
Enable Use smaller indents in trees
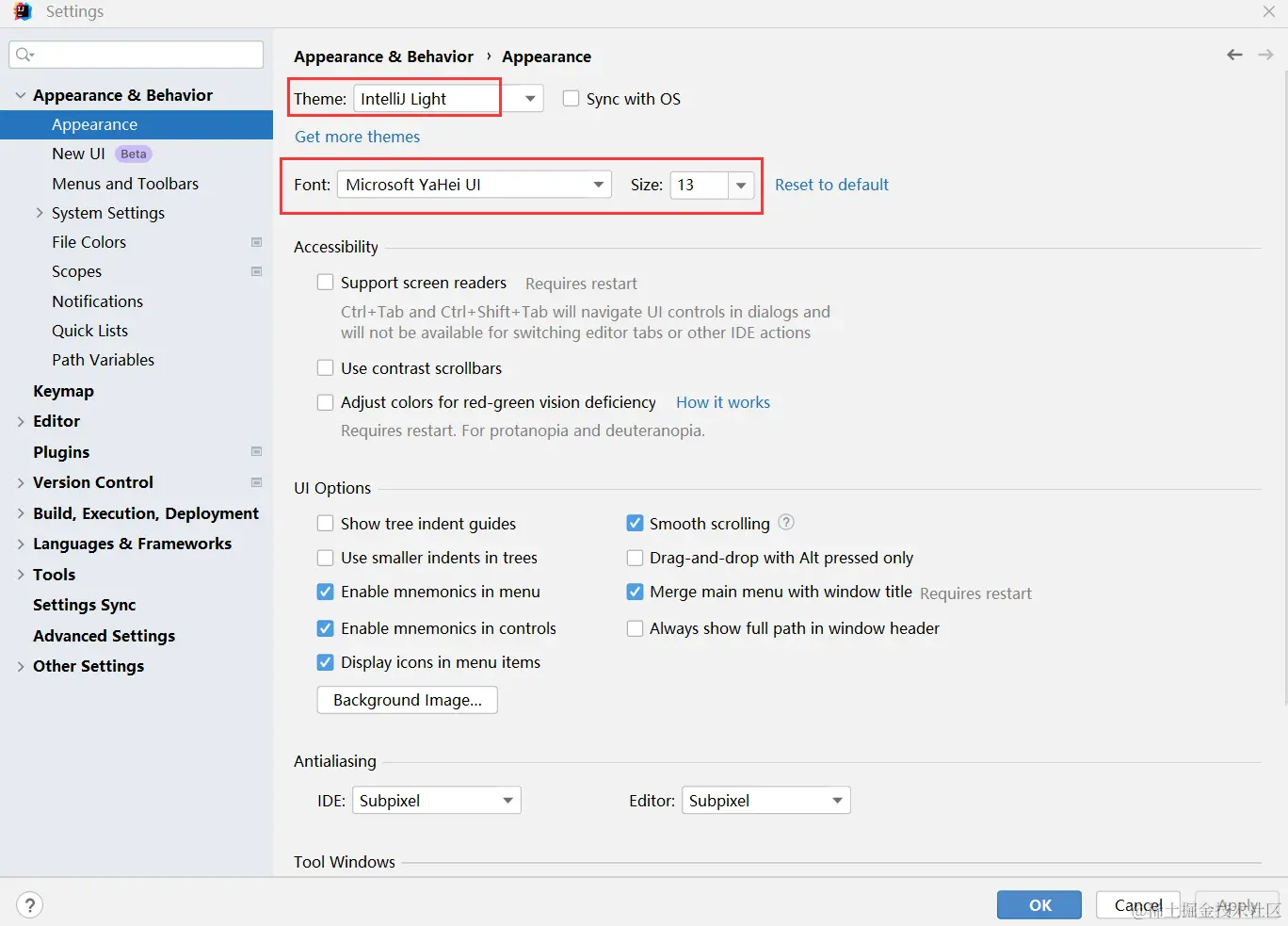point(325,558)
